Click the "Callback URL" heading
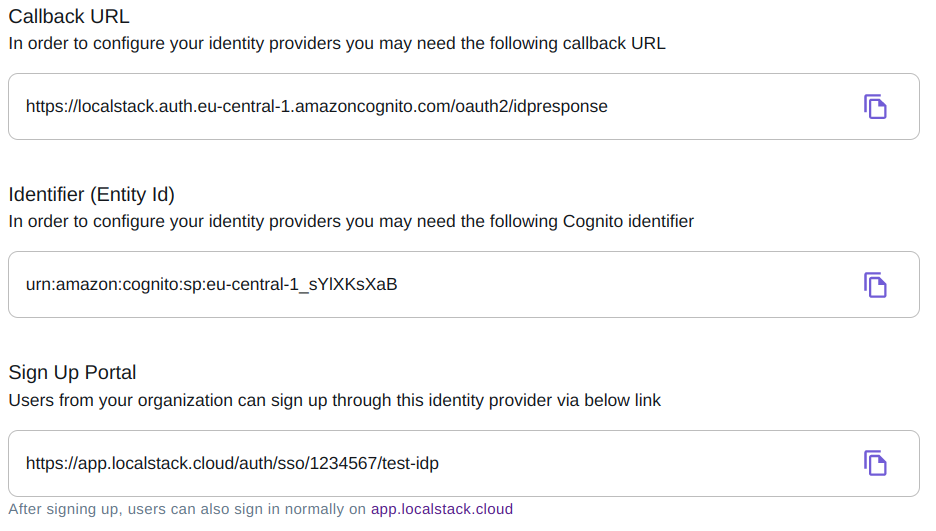The width and height of the screenshot is (936, 531). pyautogui.click(x=69, y=16)
